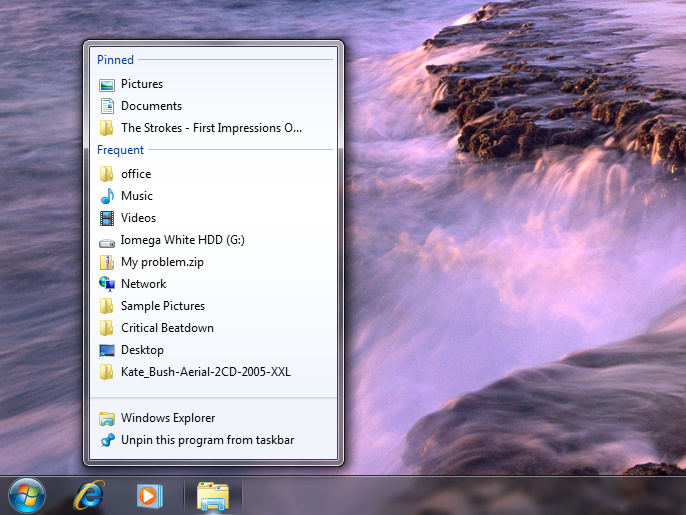Screen dimensions: 686x515
Task: Launch Windows Explorer from jump list
Action: (167, 418)
